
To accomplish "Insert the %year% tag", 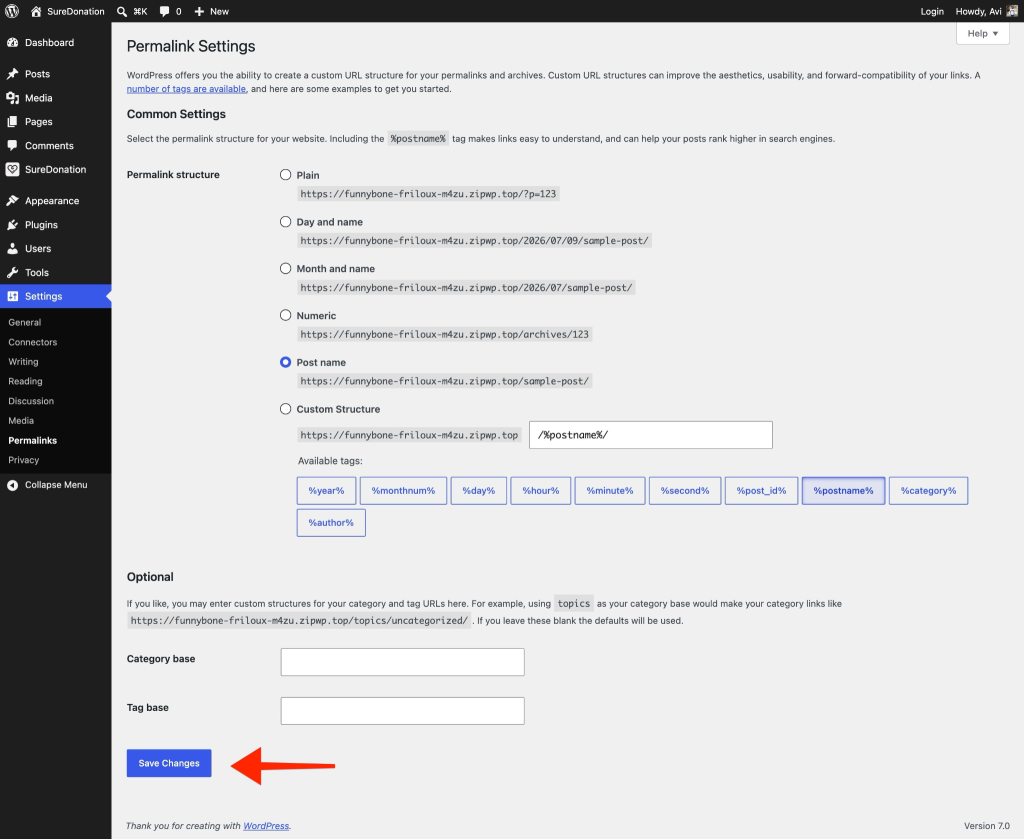I will (327, 490).
